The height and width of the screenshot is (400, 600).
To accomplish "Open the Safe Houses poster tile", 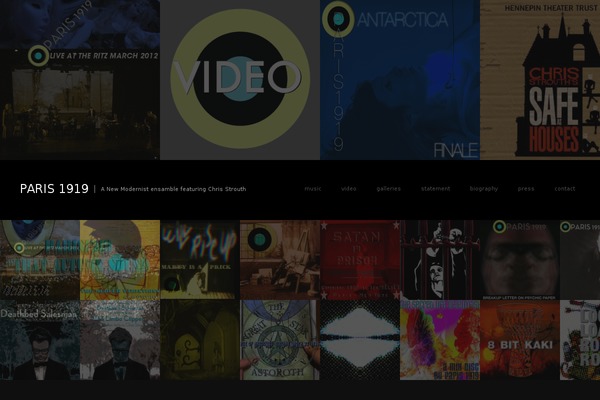I will click(x=540, y=80).
